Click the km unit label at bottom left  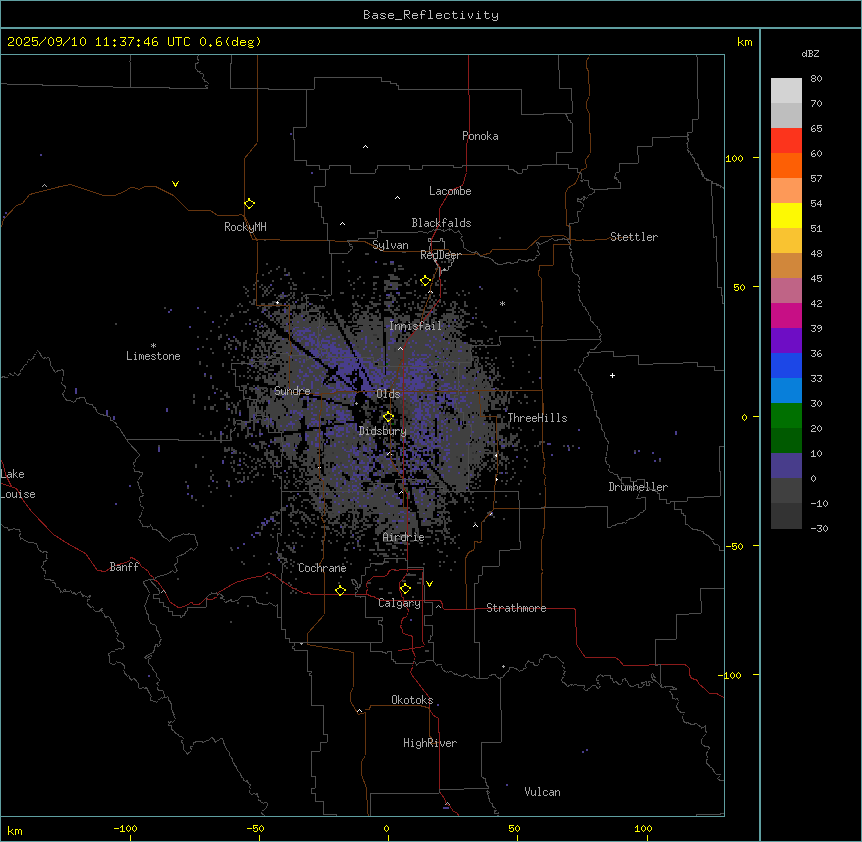click(x=15, y=831)
